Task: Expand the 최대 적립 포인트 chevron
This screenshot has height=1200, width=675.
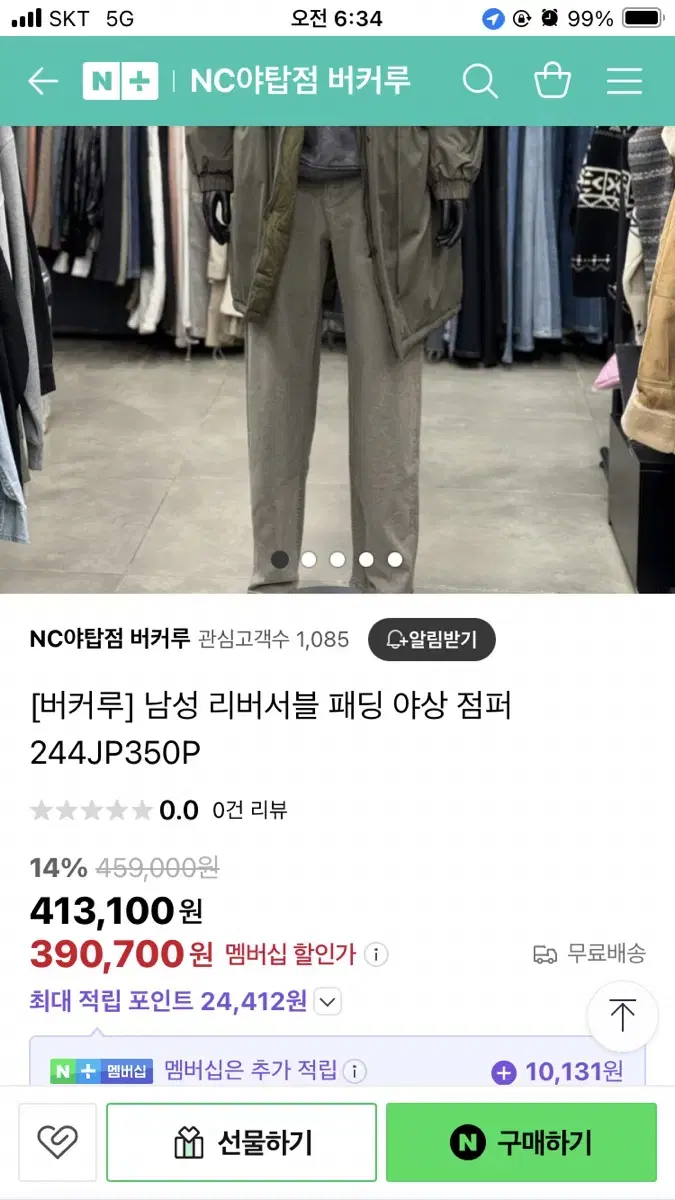Action: point(328,1001)
